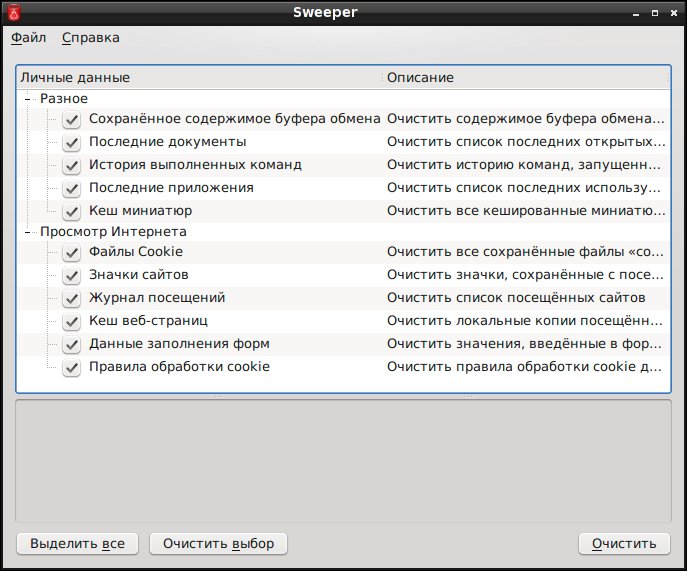
Task: Select row text История выполненных команд
Action: pos(195,165)
